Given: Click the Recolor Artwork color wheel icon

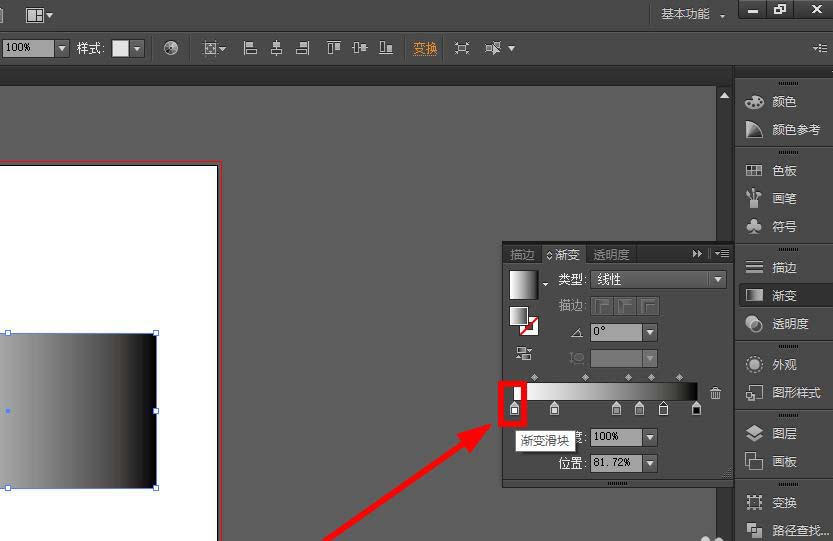Looking at the screenshot, I should [171, 48].
